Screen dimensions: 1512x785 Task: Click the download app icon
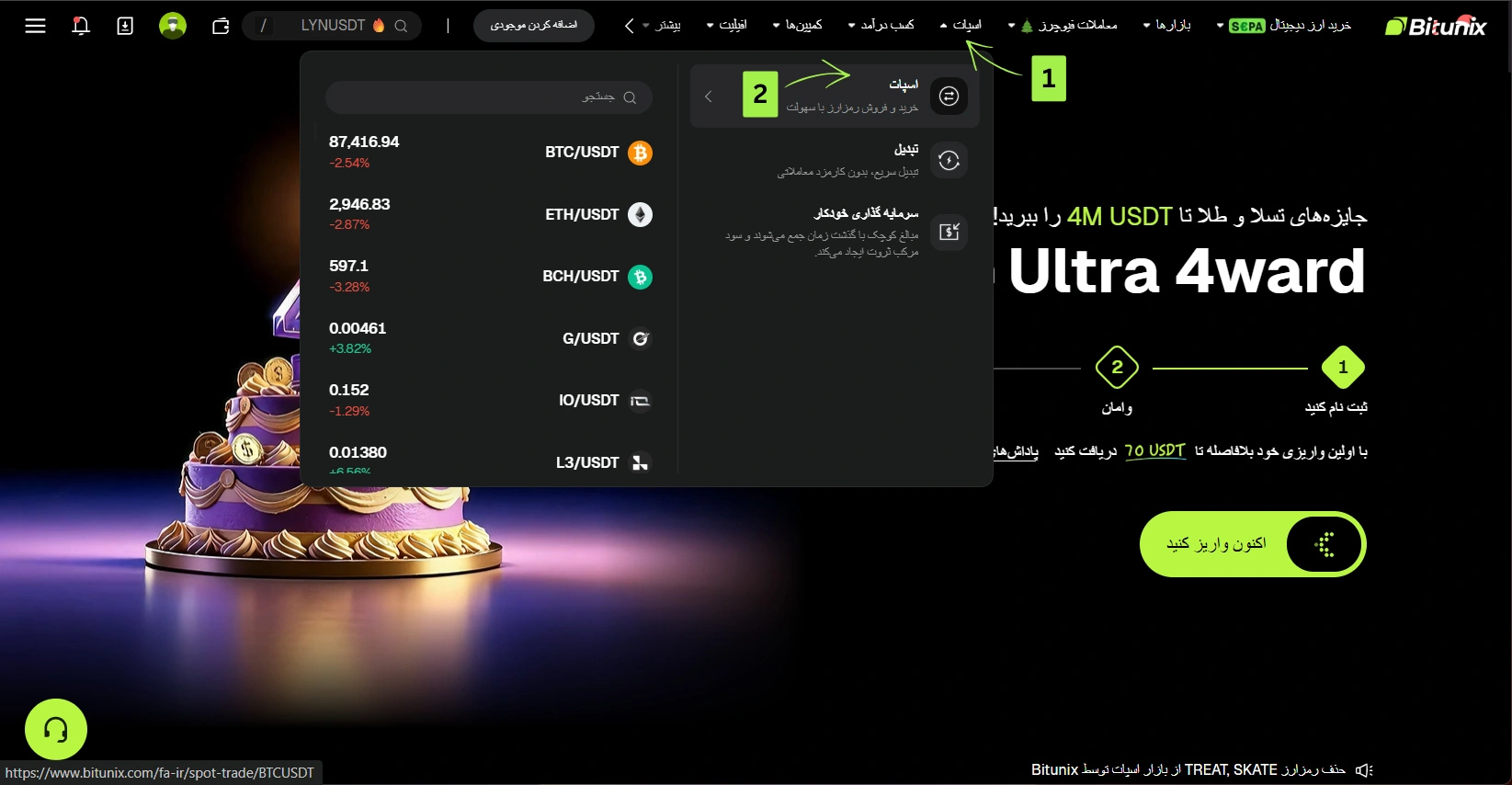point(125,26)
